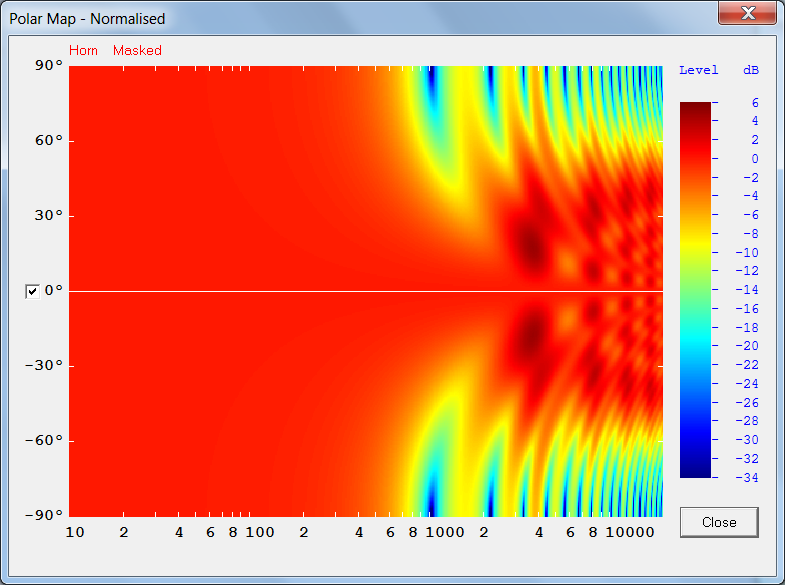This screenshot has height=585, width=785.
Task: Click the '-10' value on dB scale
Action: [747, 253]
